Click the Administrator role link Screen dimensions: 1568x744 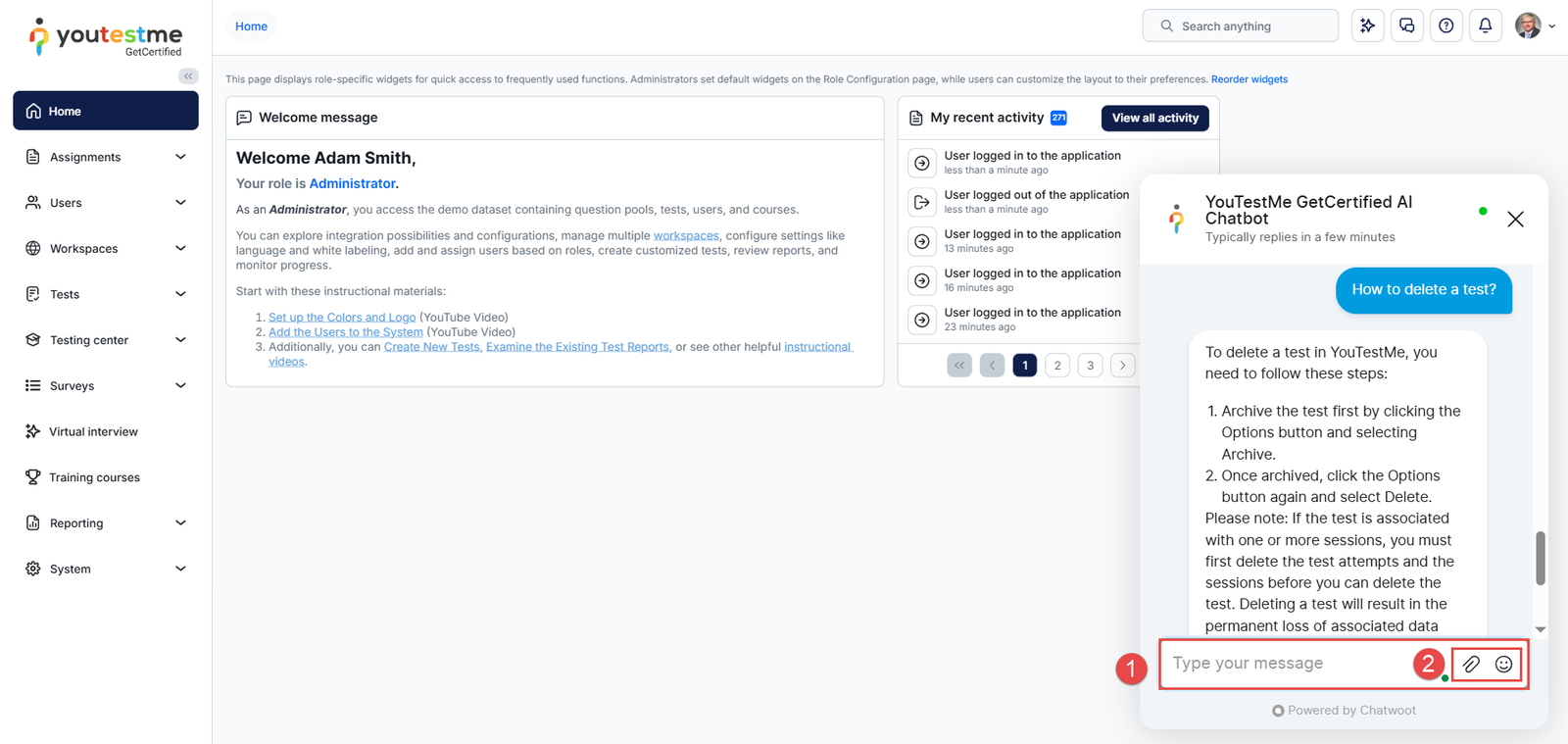click(353, 183)
